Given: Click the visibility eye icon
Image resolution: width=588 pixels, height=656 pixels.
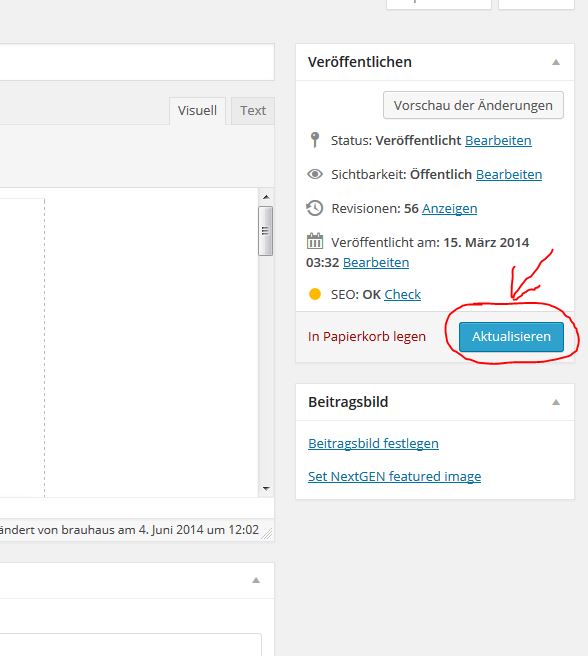Looking at the screenshot, I should point(315,174).
